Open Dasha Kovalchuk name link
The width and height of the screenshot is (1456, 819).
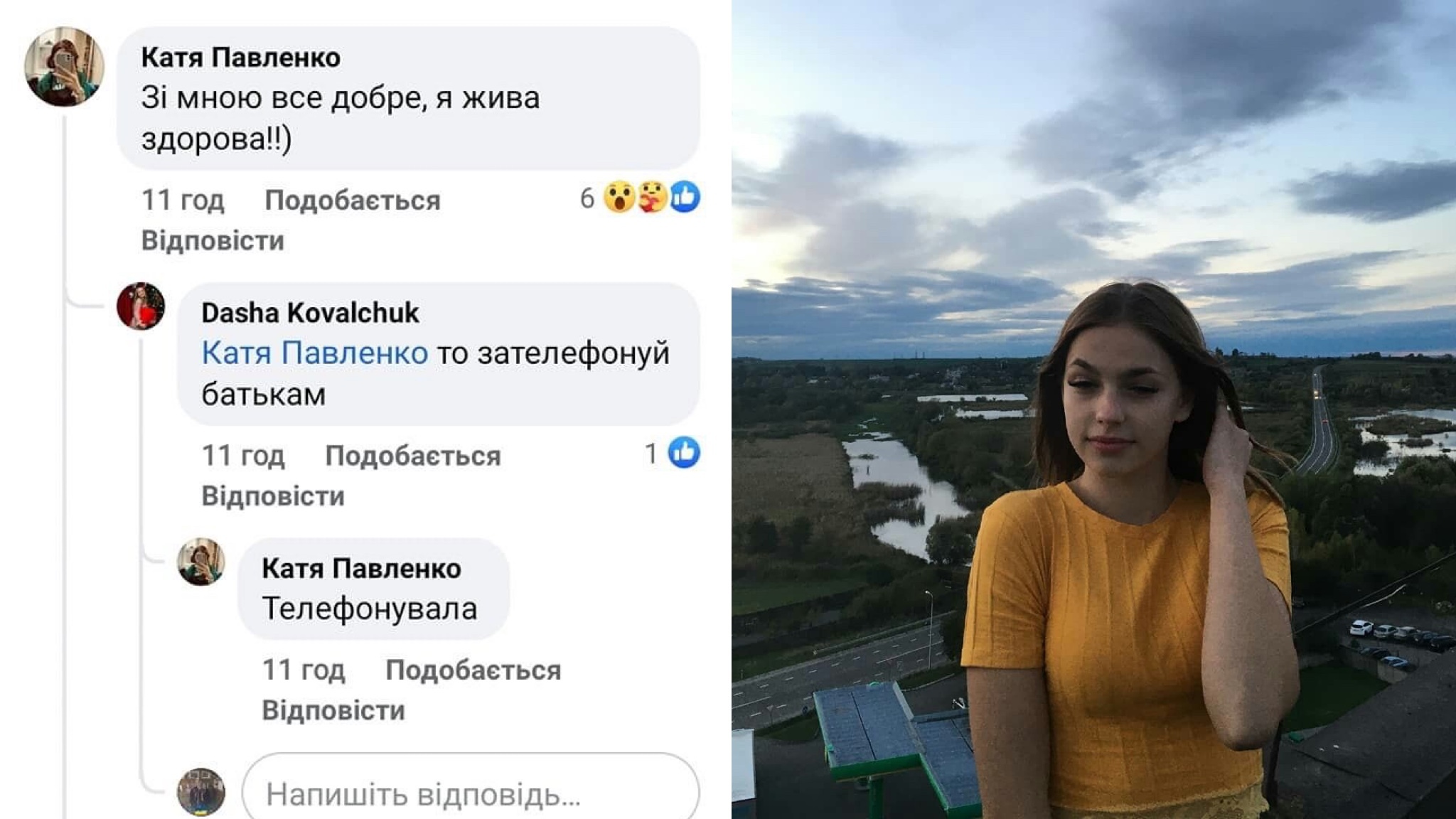310,313
